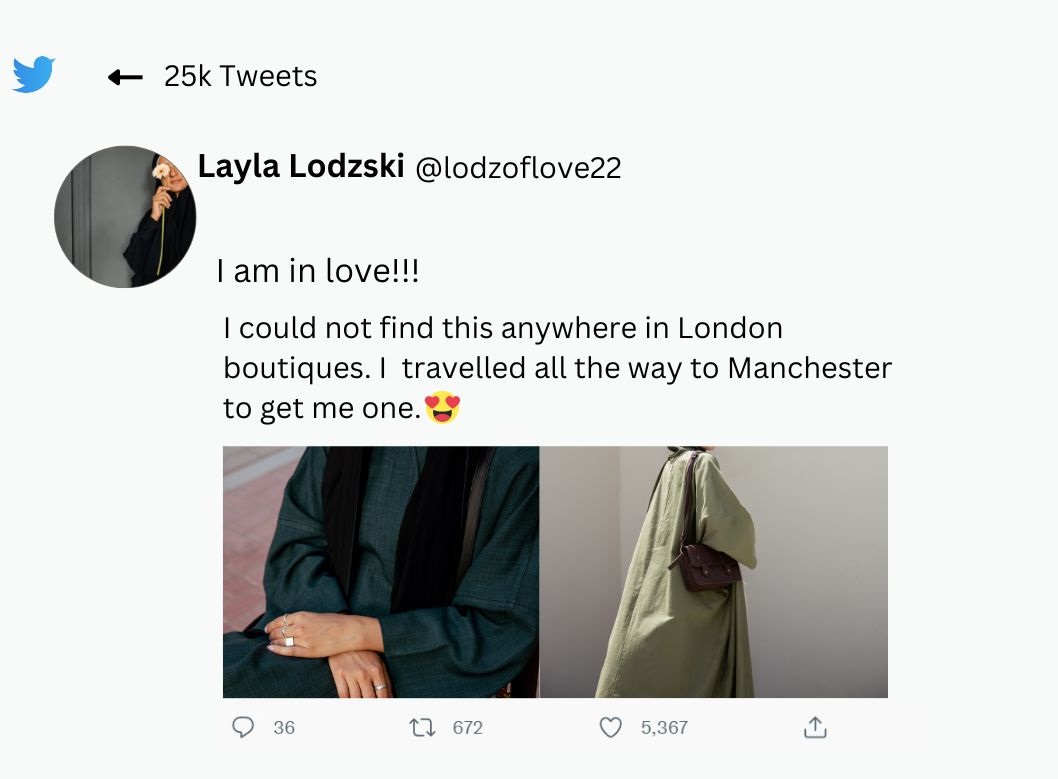Click the back arrow to return
Screen dimensions: 1058x779
point(123,77)
